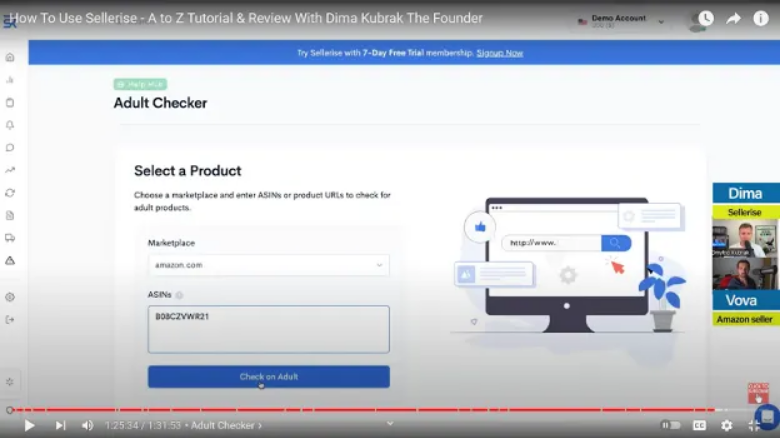Click the Signup Now link

coord(499,53)
